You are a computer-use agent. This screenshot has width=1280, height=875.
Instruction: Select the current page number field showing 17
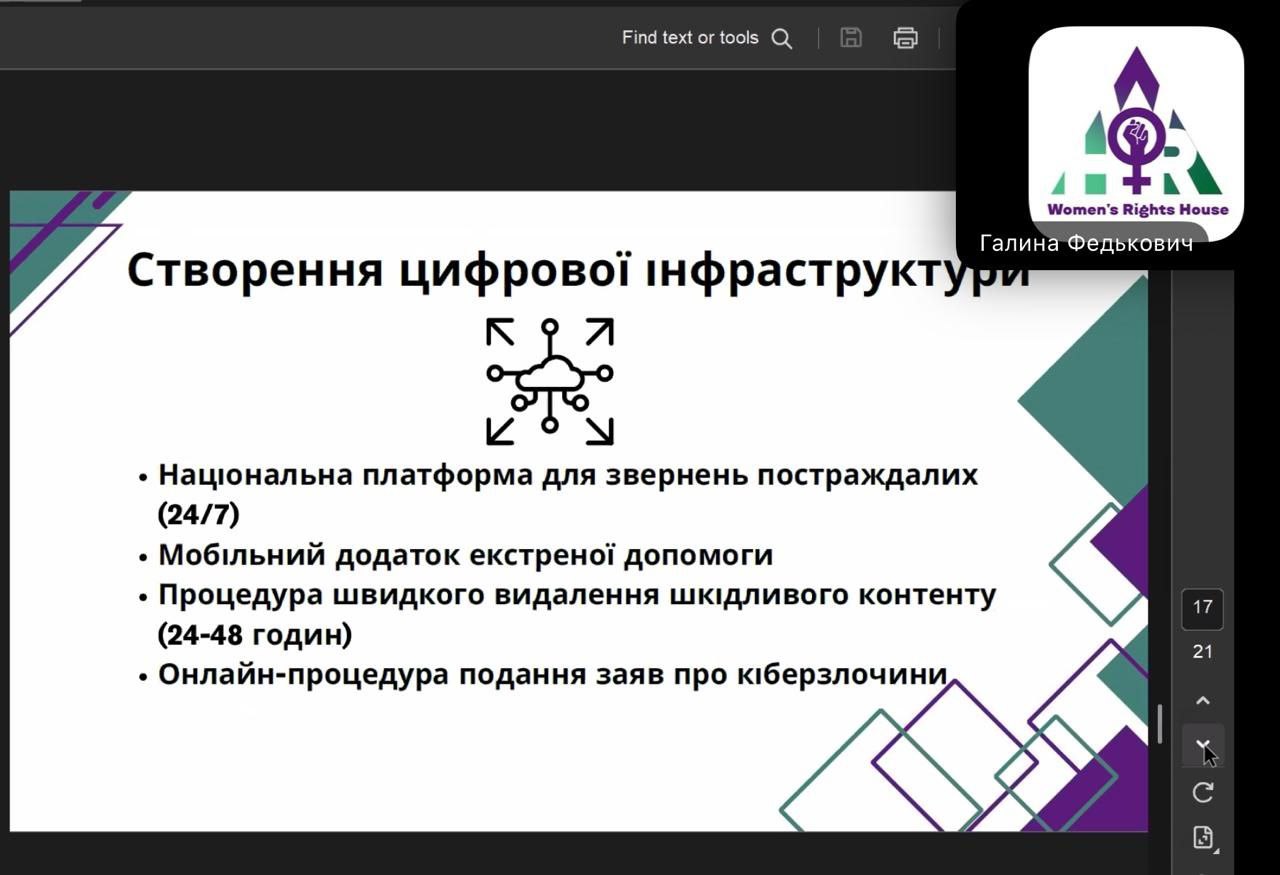(x=1202, y=607)
